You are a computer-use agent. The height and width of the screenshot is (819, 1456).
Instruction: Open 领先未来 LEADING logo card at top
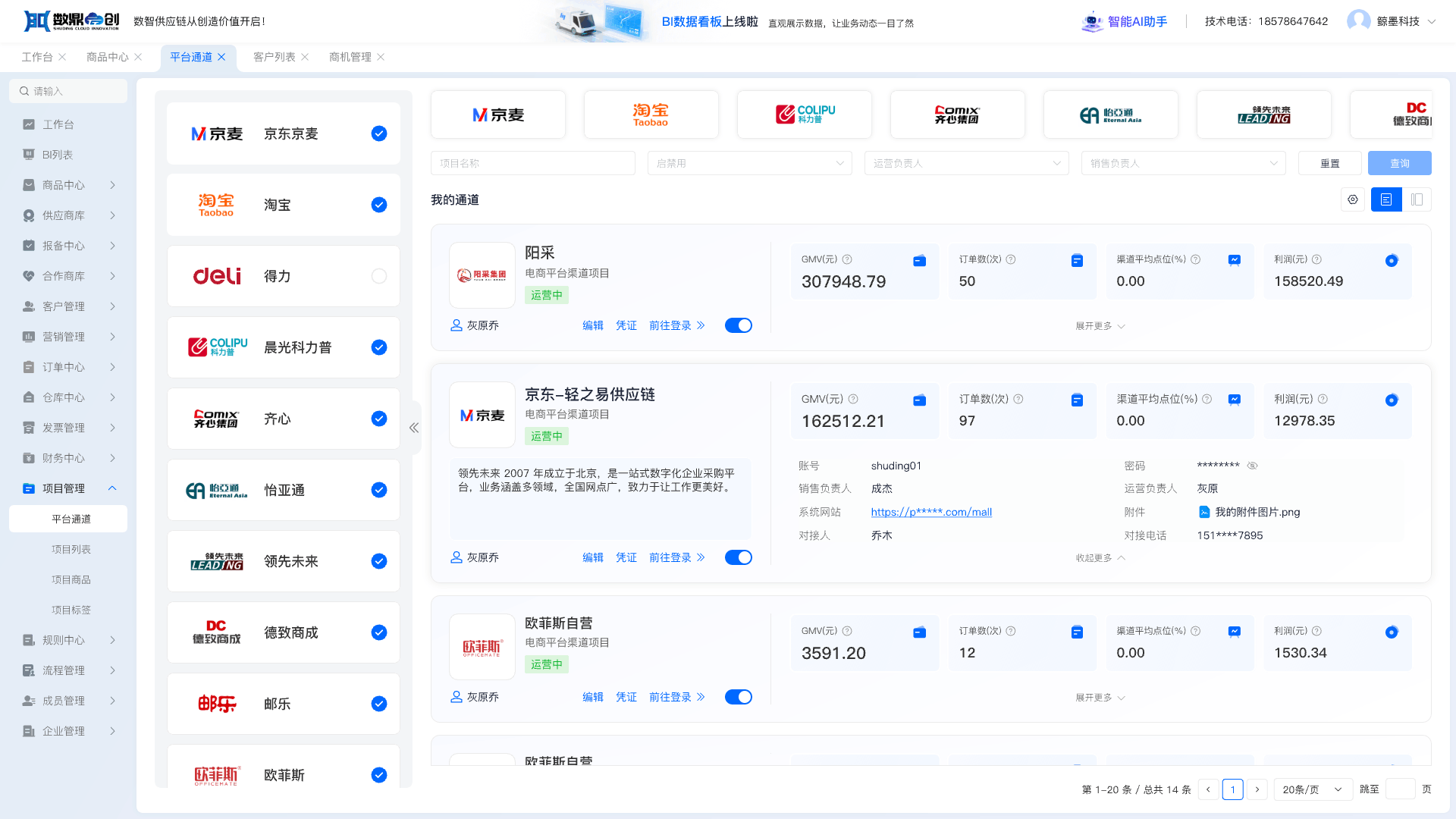[1264, 115]
